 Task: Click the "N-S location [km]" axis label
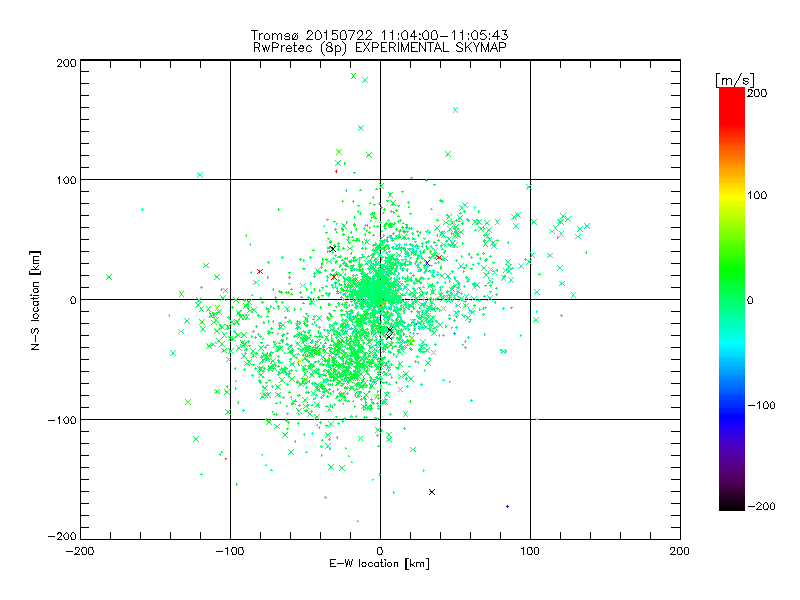click(35, 300)
